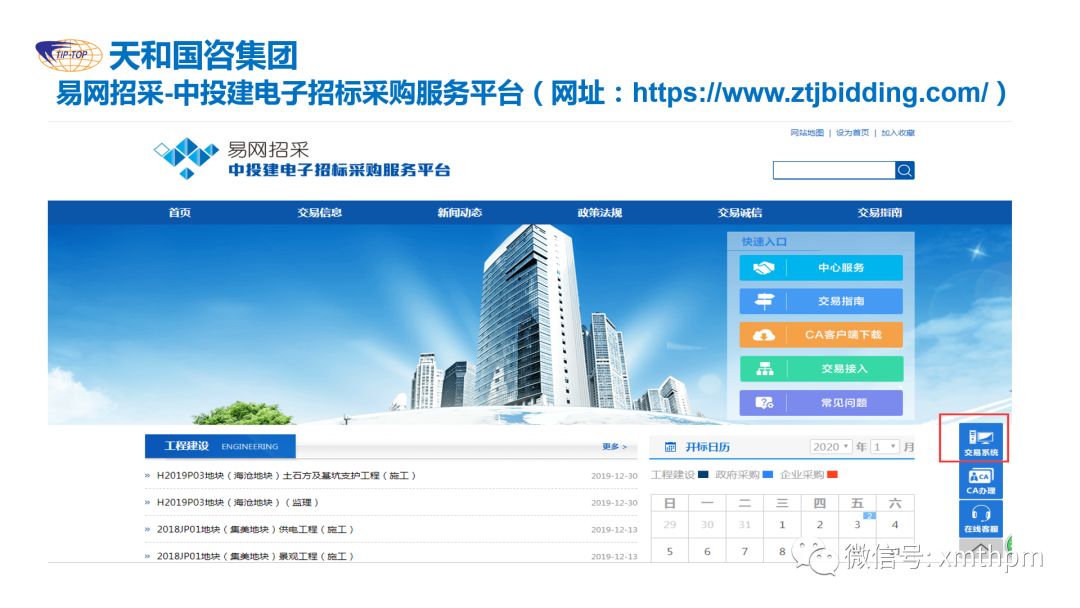Open the 交易诚信 navigation item
The image size is (1080, 608).
pos(740,213)
